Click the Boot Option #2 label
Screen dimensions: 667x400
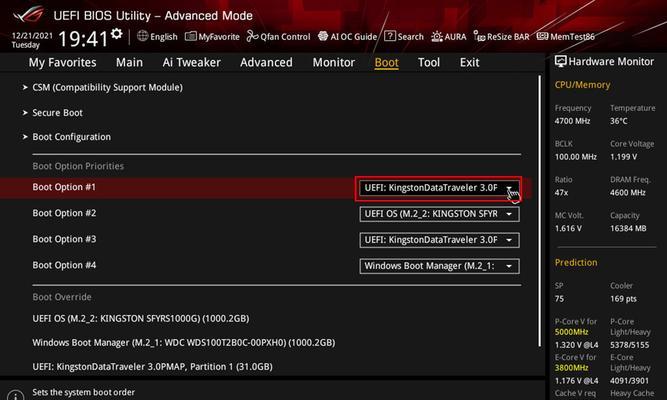tap(64, 213)
